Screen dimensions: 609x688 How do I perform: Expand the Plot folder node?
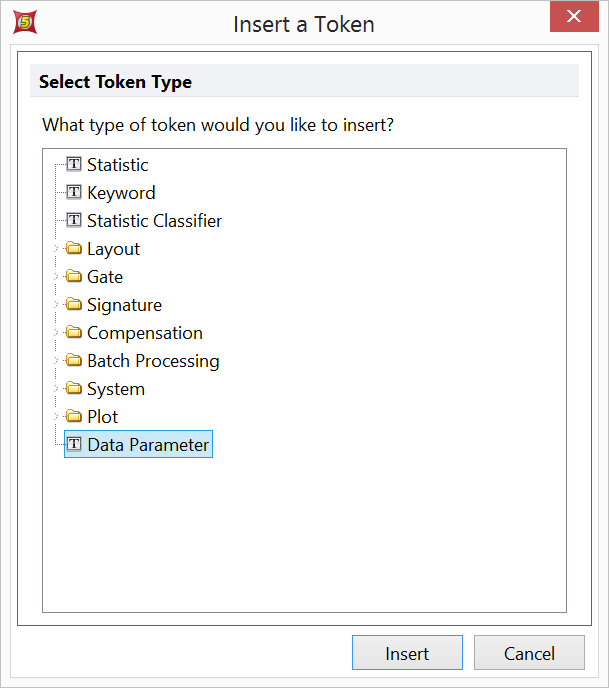coord(58,417)
